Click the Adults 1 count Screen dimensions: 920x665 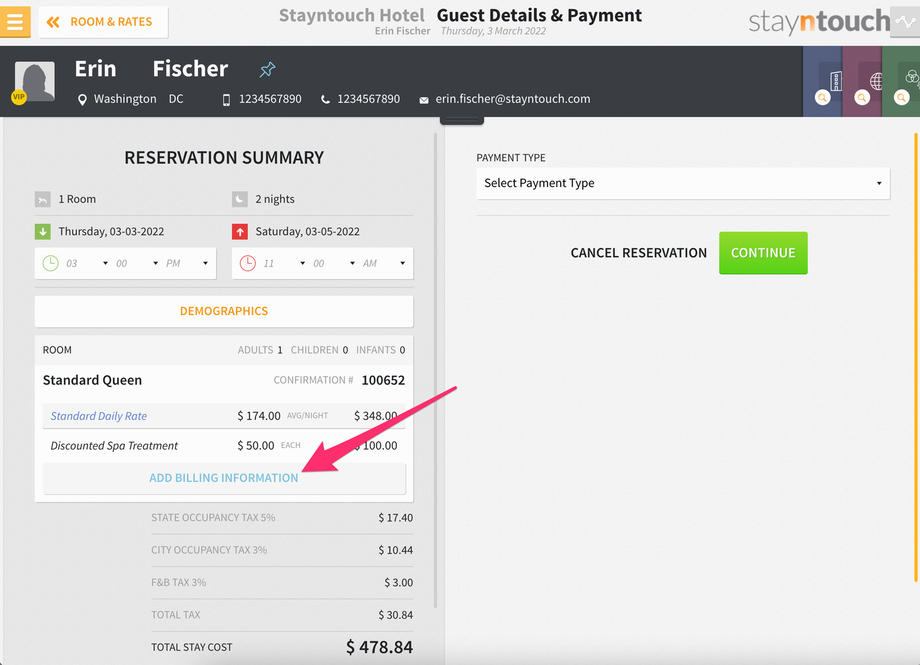(260, 350)
